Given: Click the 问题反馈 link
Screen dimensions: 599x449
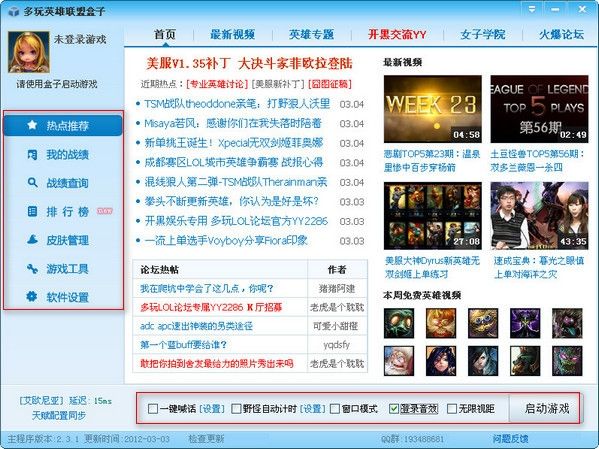Looking at the screenshot, I should 510,439.
